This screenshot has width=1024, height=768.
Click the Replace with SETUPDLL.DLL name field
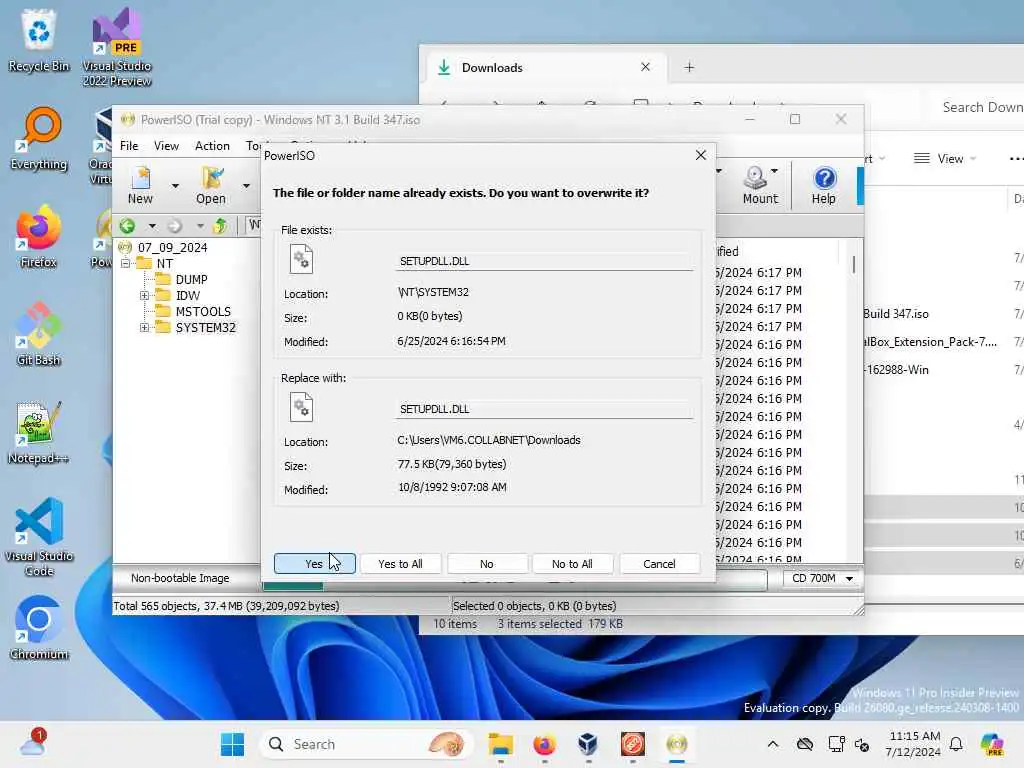[x=545, y=409]
